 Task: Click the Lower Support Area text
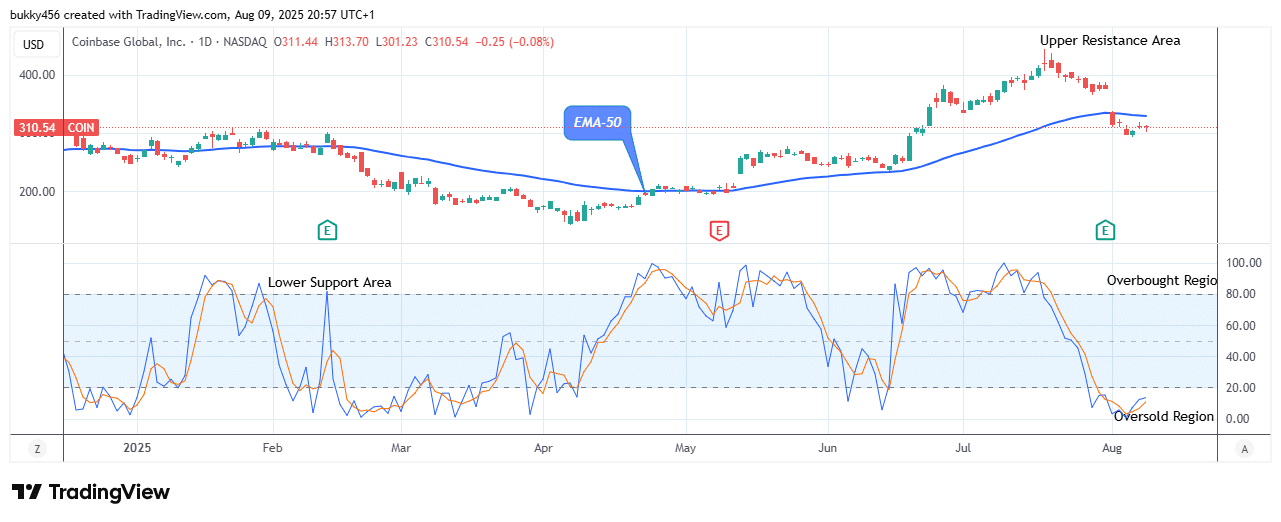point(330,283)
